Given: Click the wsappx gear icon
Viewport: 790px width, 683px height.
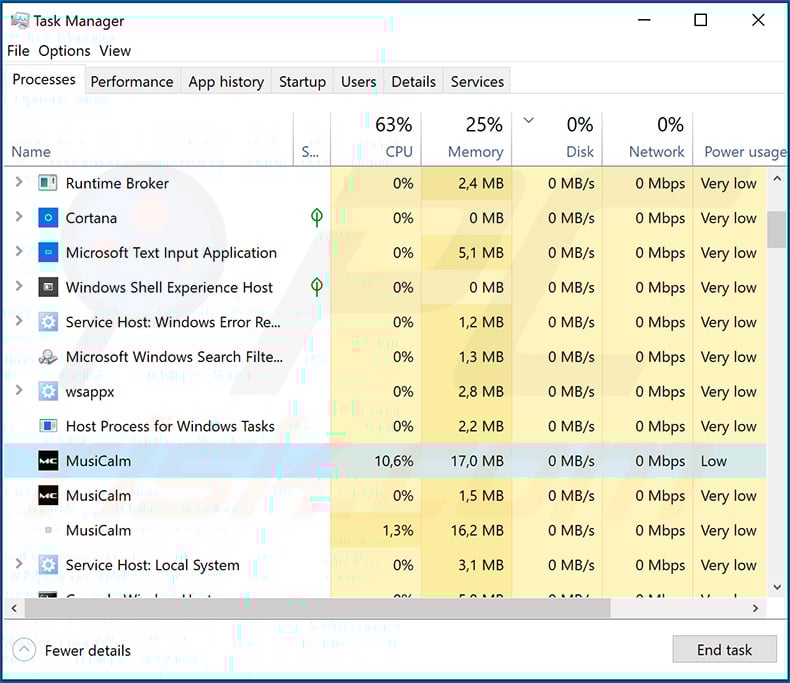Looking at the screenshot, I should pyautogui.click(x=48, y=391).
